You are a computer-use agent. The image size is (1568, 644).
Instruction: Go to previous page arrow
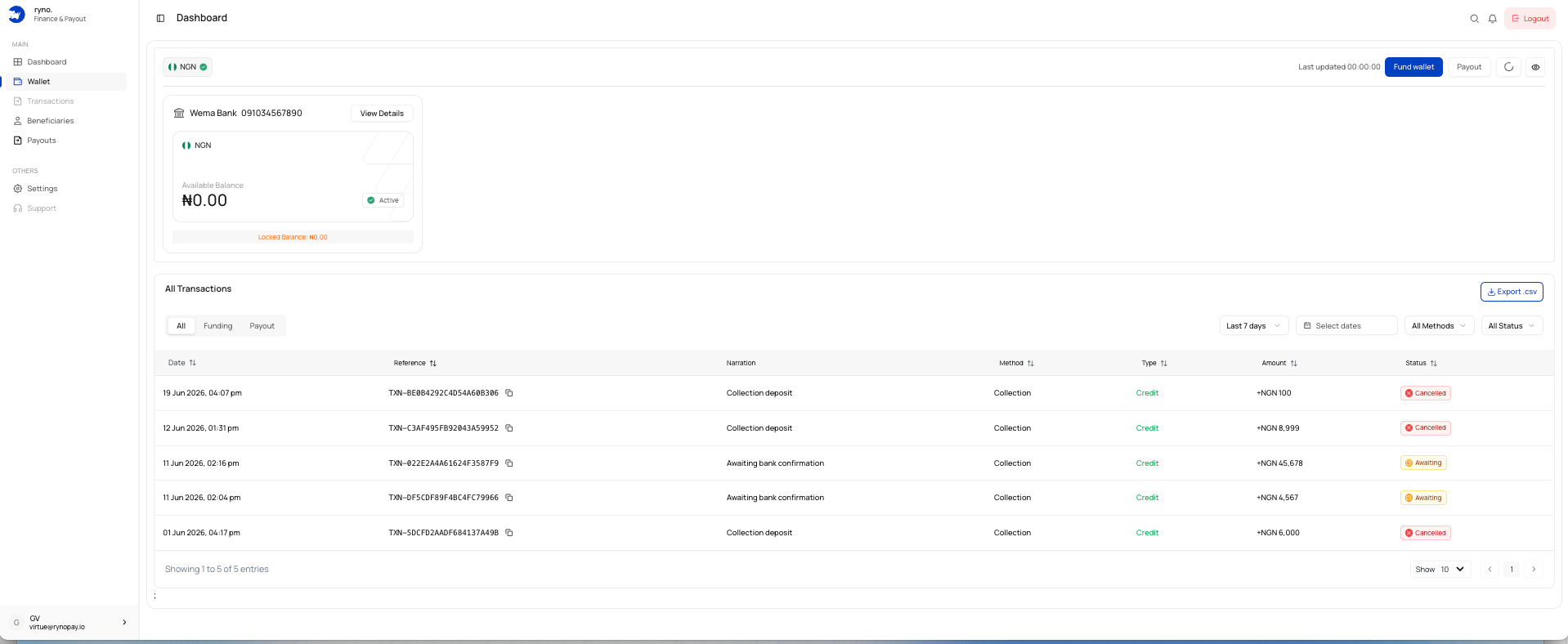1490,570
